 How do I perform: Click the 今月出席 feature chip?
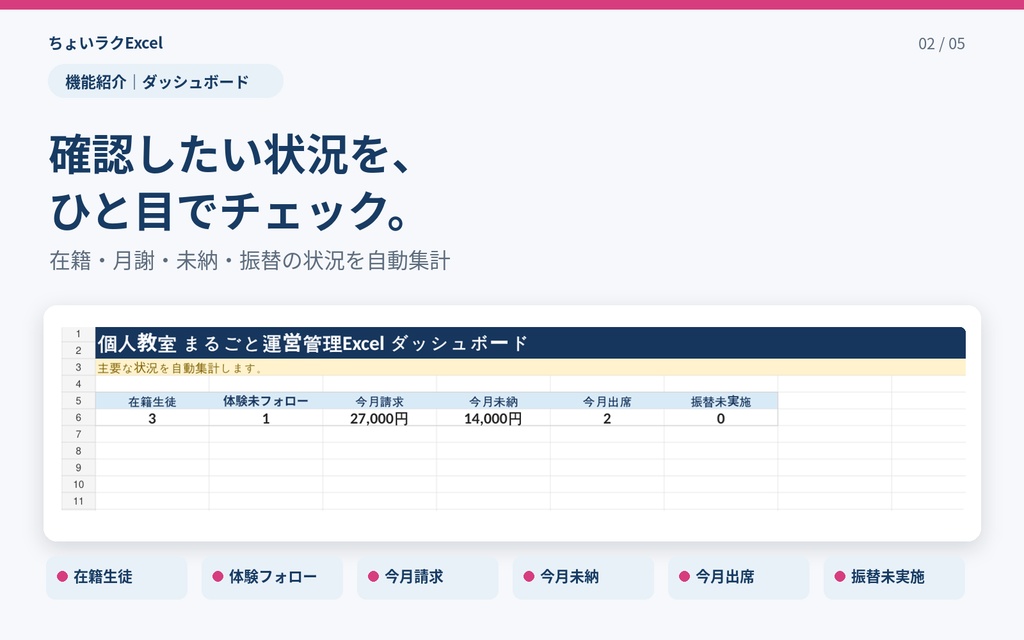tap(739, 577)
